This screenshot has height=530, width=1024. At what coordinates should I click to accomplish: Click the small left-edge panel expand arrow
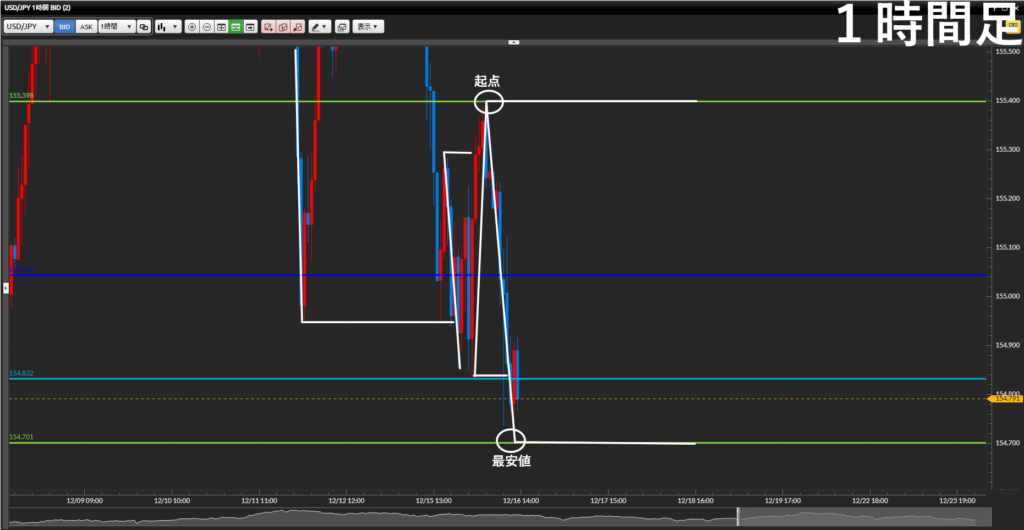tap(4, 288)
